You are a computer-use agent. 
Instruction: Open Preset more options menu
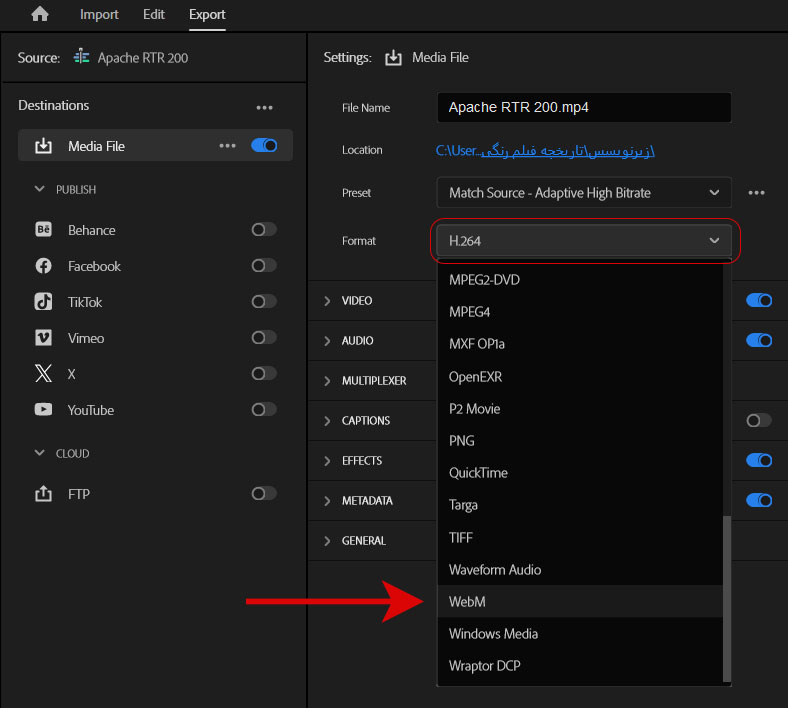tap(756, 193)
